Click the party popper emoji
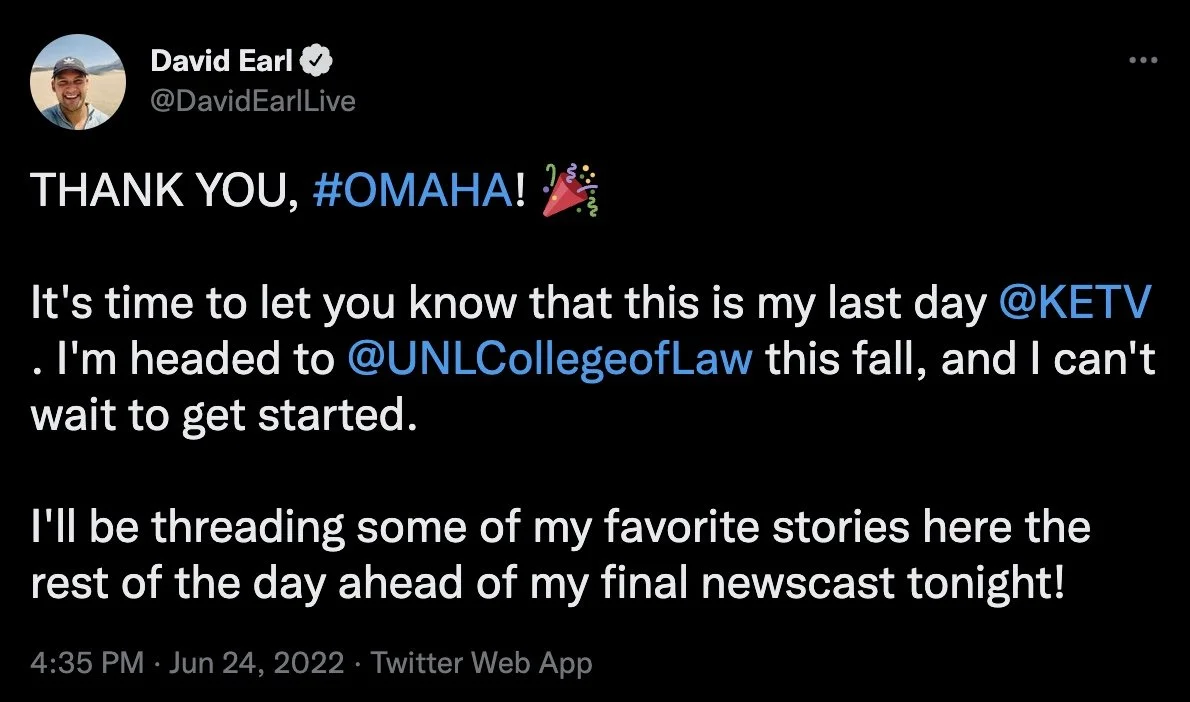The image size is (1190, 702). click(x=569, y=192)
